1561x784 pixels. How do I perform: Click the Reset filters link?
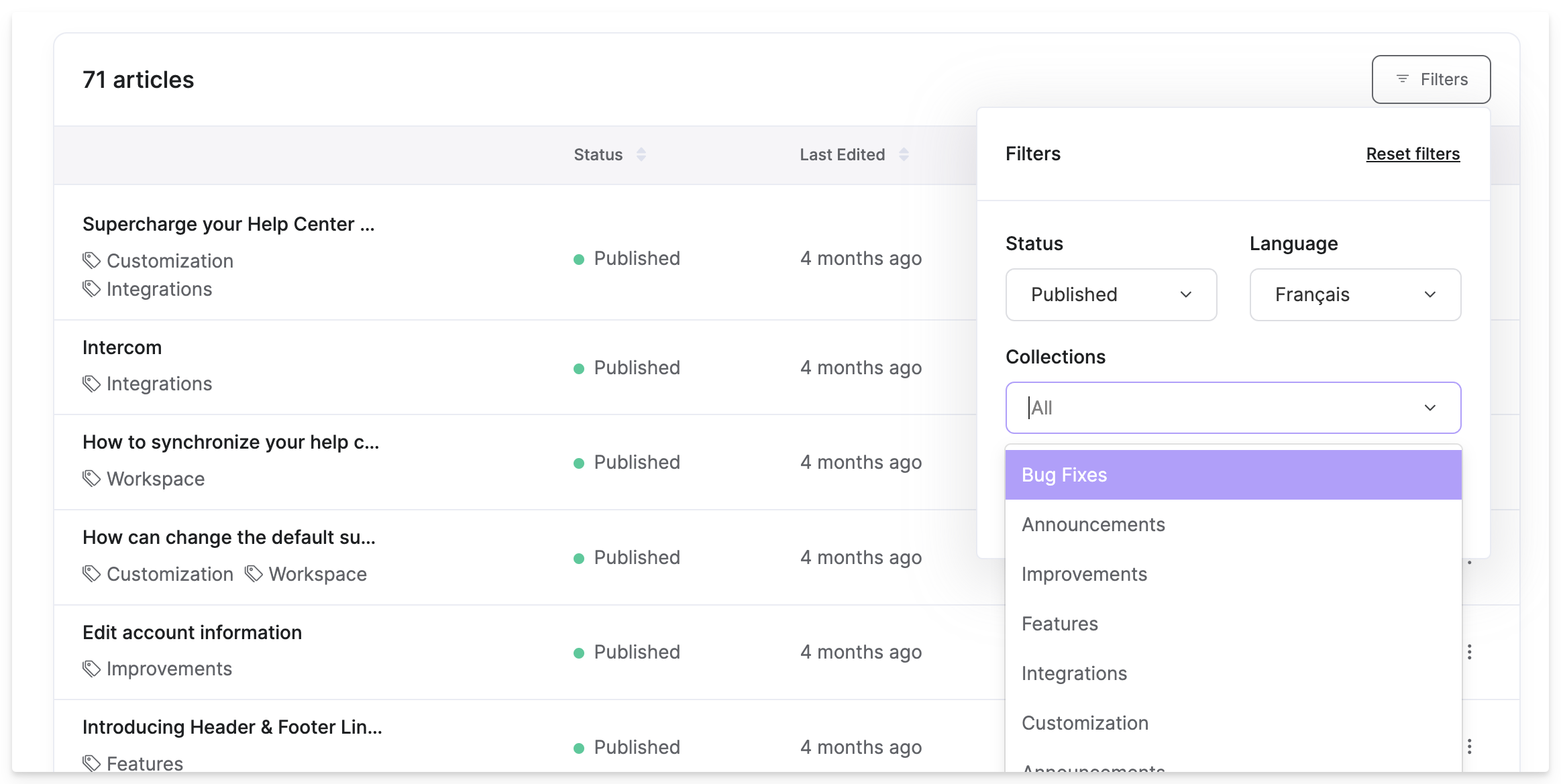[1413, 154]
